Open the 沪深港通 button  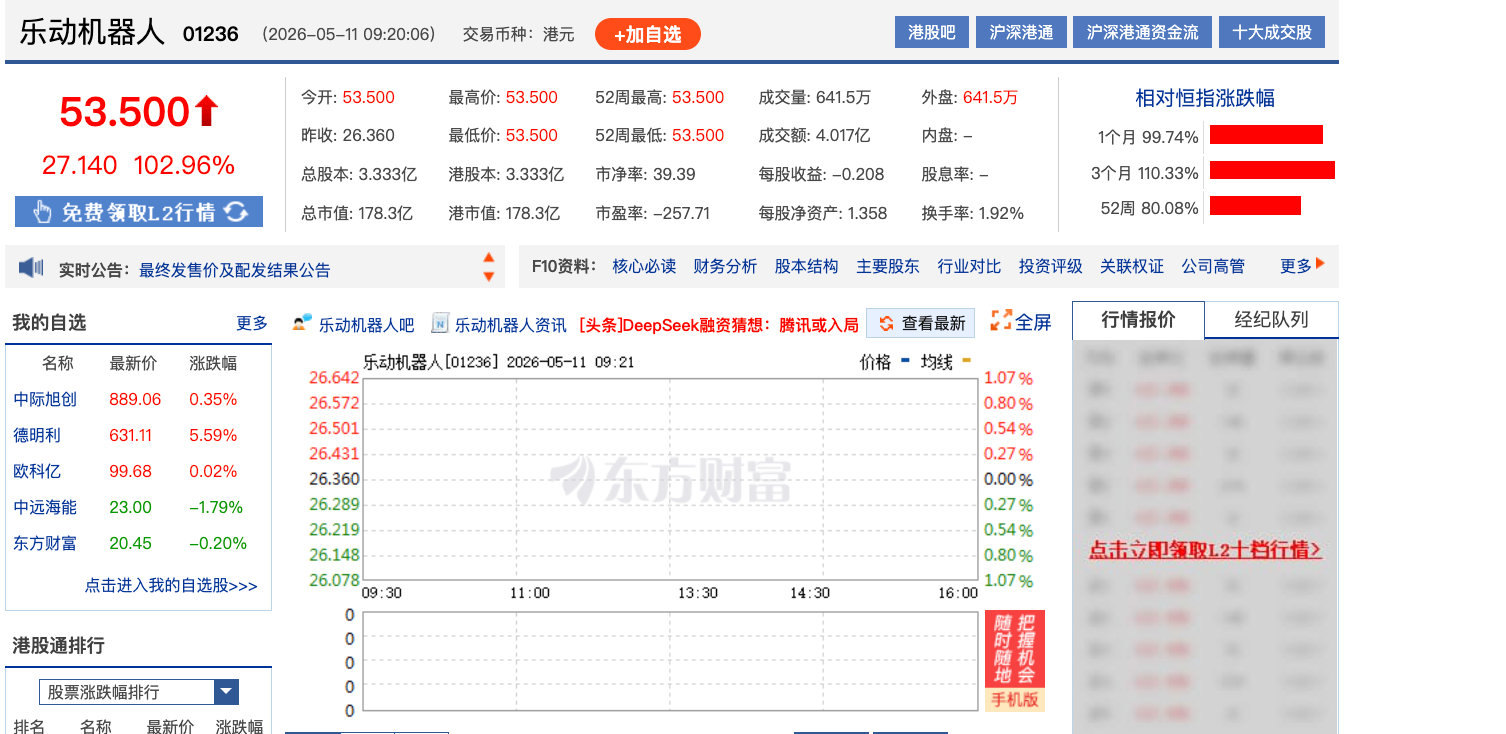tap(1021, 32)
